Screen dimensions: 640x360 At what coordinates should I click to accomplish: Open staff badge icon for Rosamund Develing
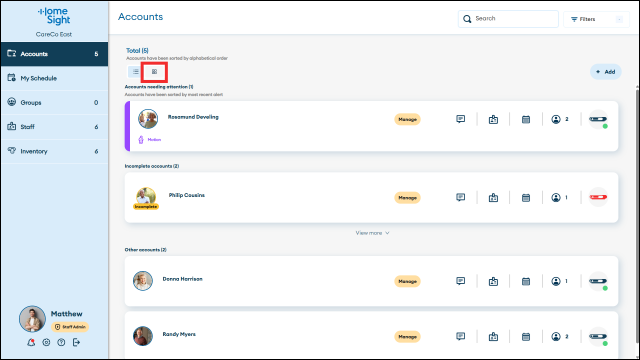[x=493, y=119]
